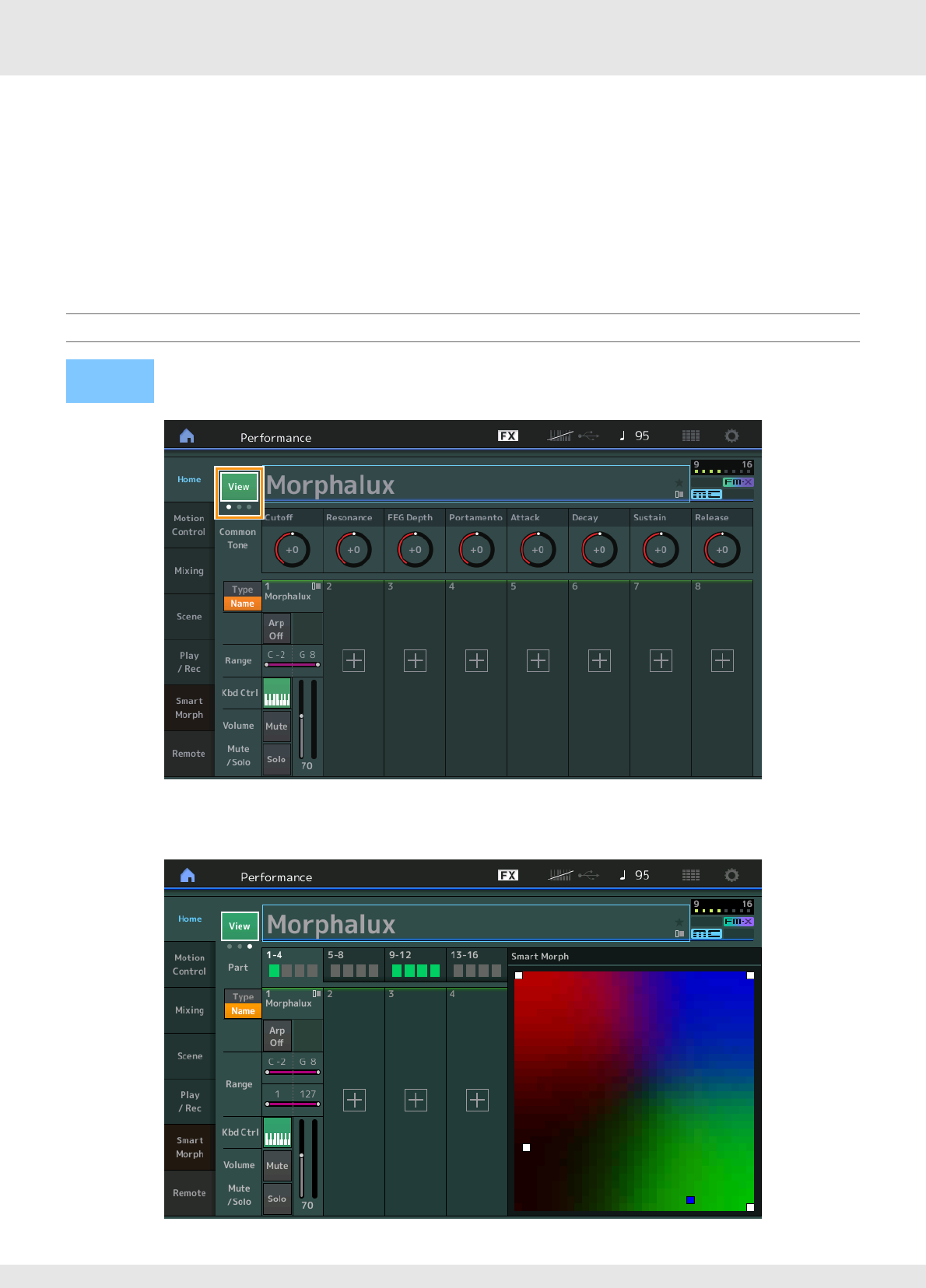926x1288 pixels.
Task: Open the grid live set icon in the lower screen
Action: pyautogui.click(x=691, y=876)
